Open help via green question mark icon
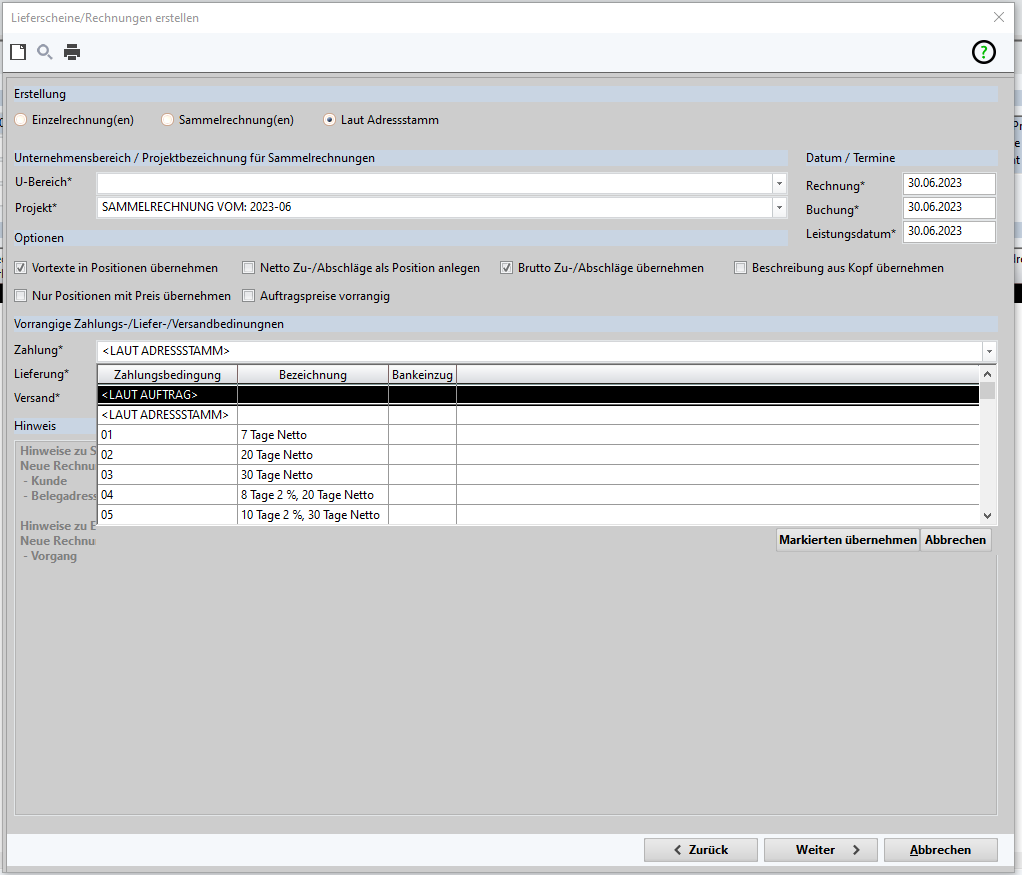This screenshot has height=875, width=1022. [984, 53]
